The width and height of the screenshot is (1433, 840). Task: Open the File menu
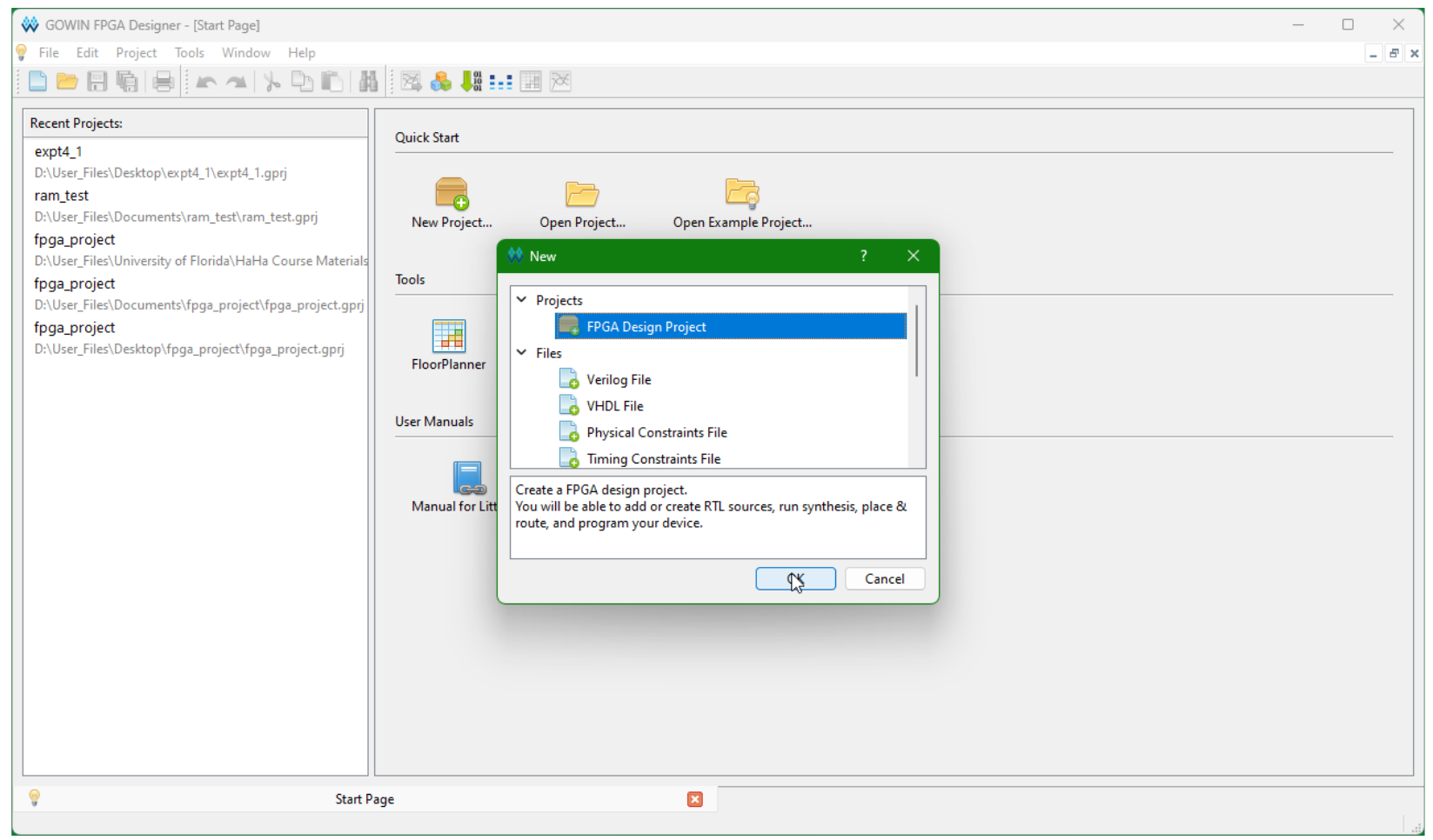tap(49, 53)
